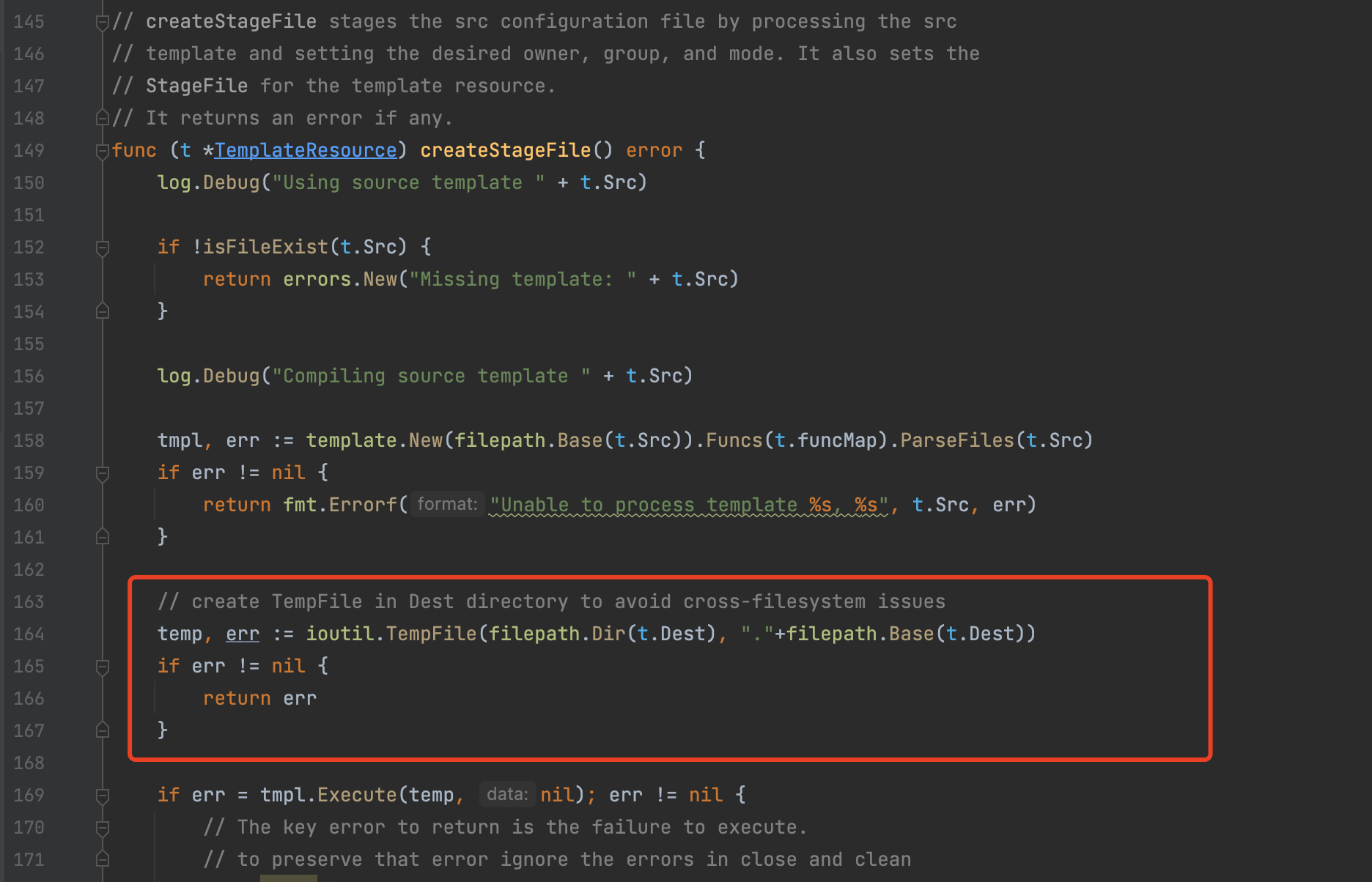Collapse the TempFile err block at line 165
Viewport: 1372px width, 882px height.
[x=103, y=667]
